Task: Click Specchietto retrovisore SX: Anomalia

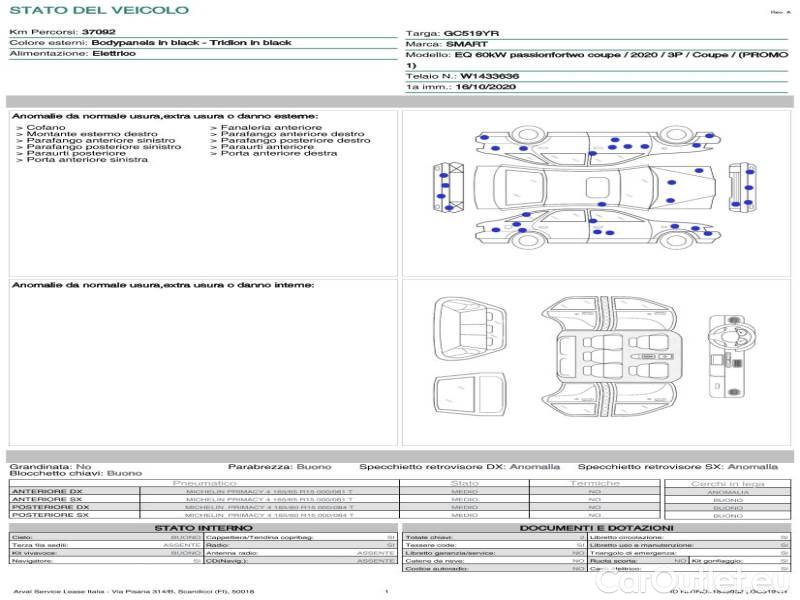Action: pos(678,467)
